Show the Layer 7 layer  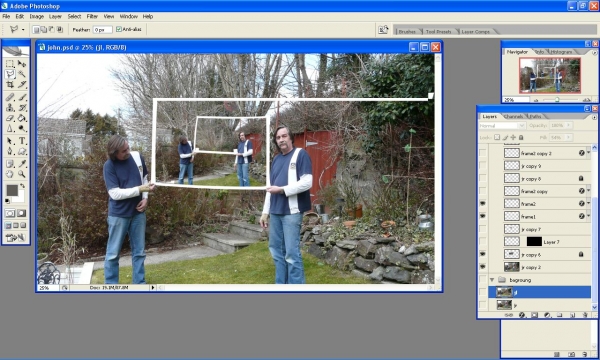[483, 241]
